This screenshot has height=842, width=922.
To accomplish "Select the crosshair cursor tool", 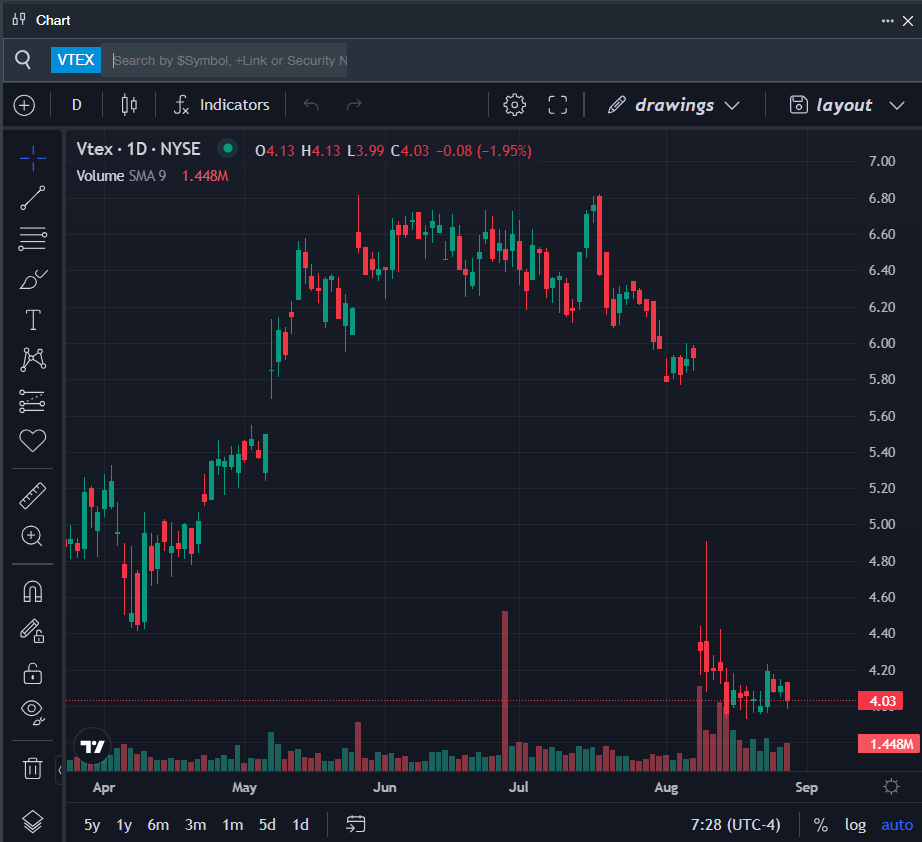I will click(33, 158).
